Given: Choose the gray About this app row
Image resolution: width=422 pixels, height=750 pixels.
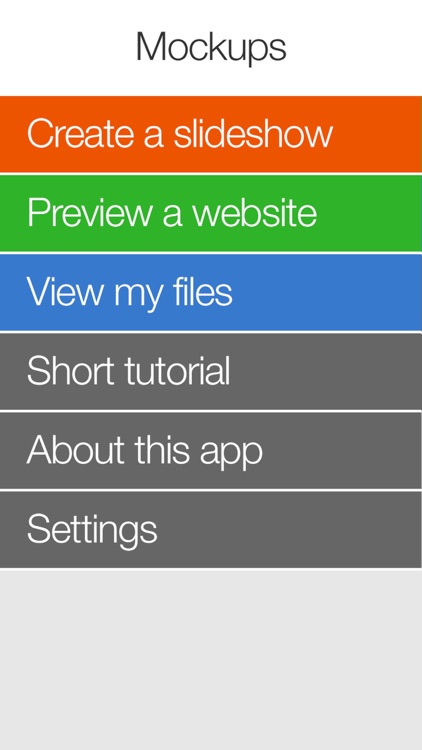Looking at the screenshot, I should [211, 451].
